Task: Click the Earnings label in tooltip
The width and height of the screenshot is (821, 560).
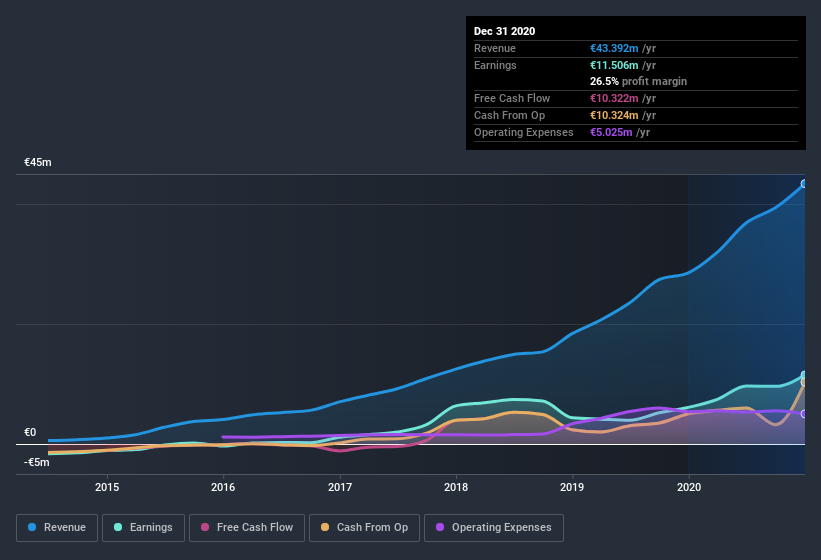Action: pyautogui.click(x=495, y=65)
